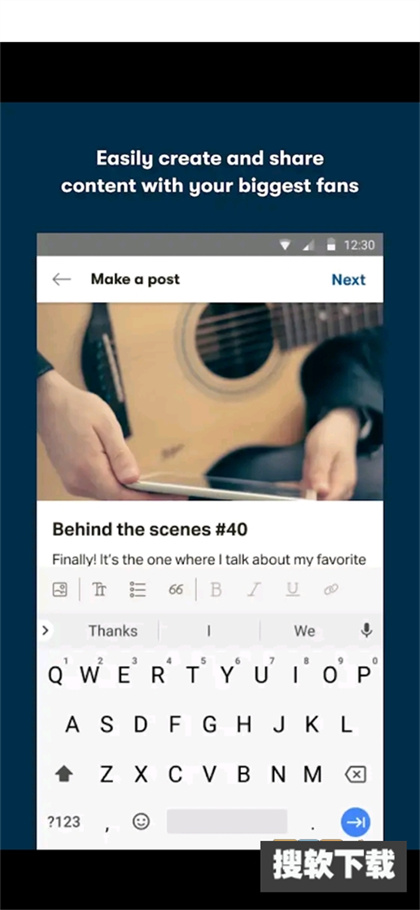Image resolution: width=420 pixels, height=910 pixels.
Task: Tap the Shift key arrow
Action: [x=64, y=774]
